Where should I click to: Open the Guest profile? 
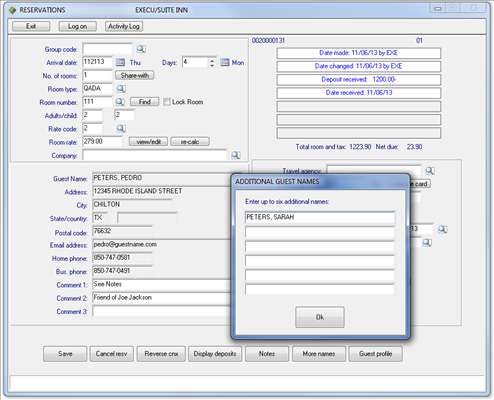click(x=376, y=354)
